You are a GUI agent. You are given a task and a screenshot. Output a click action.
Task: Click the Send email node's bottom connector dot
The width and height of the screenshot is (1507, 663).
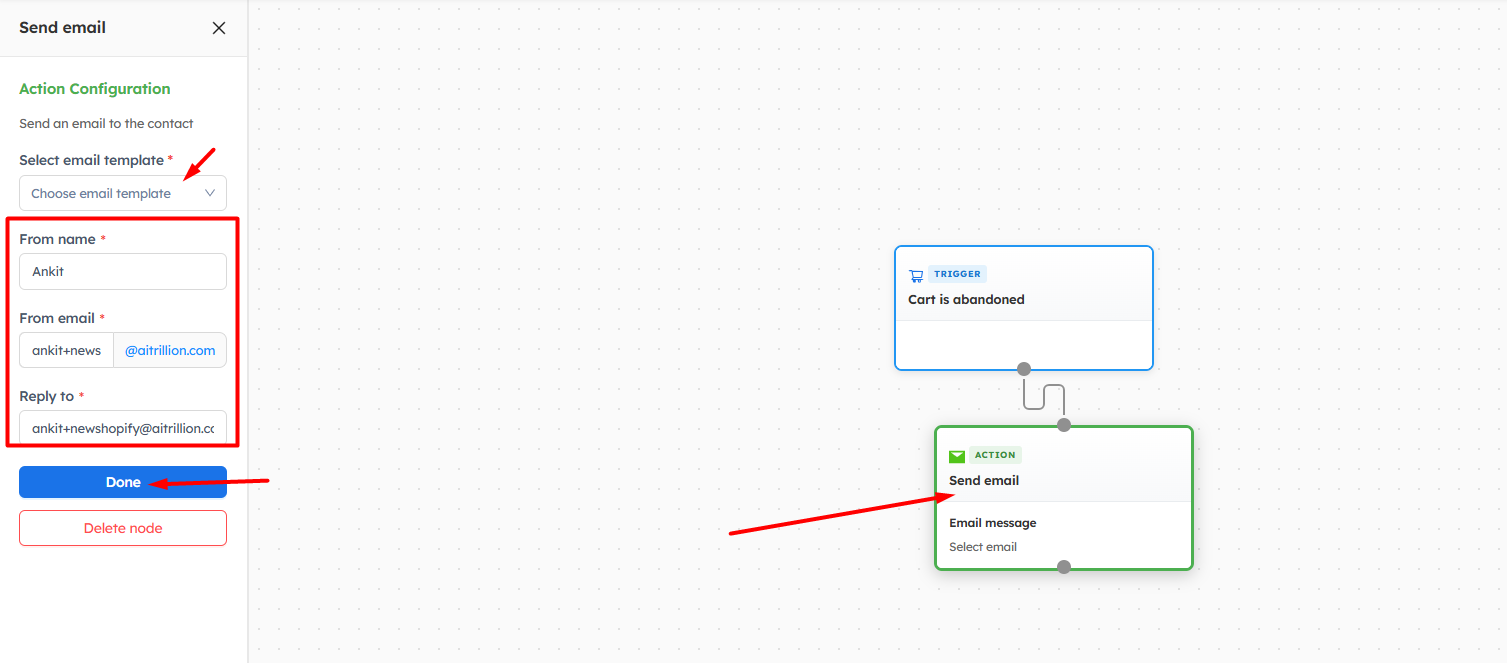coord(1064,567)
